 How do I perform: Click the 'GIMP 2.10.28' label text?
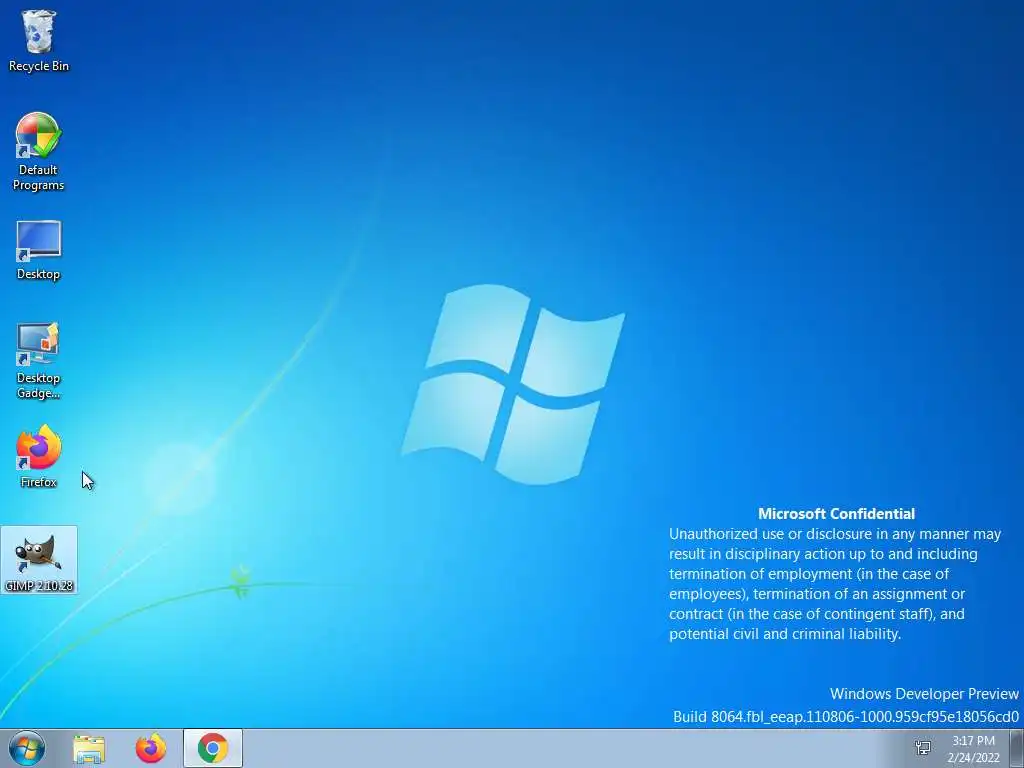coord(39,586)
